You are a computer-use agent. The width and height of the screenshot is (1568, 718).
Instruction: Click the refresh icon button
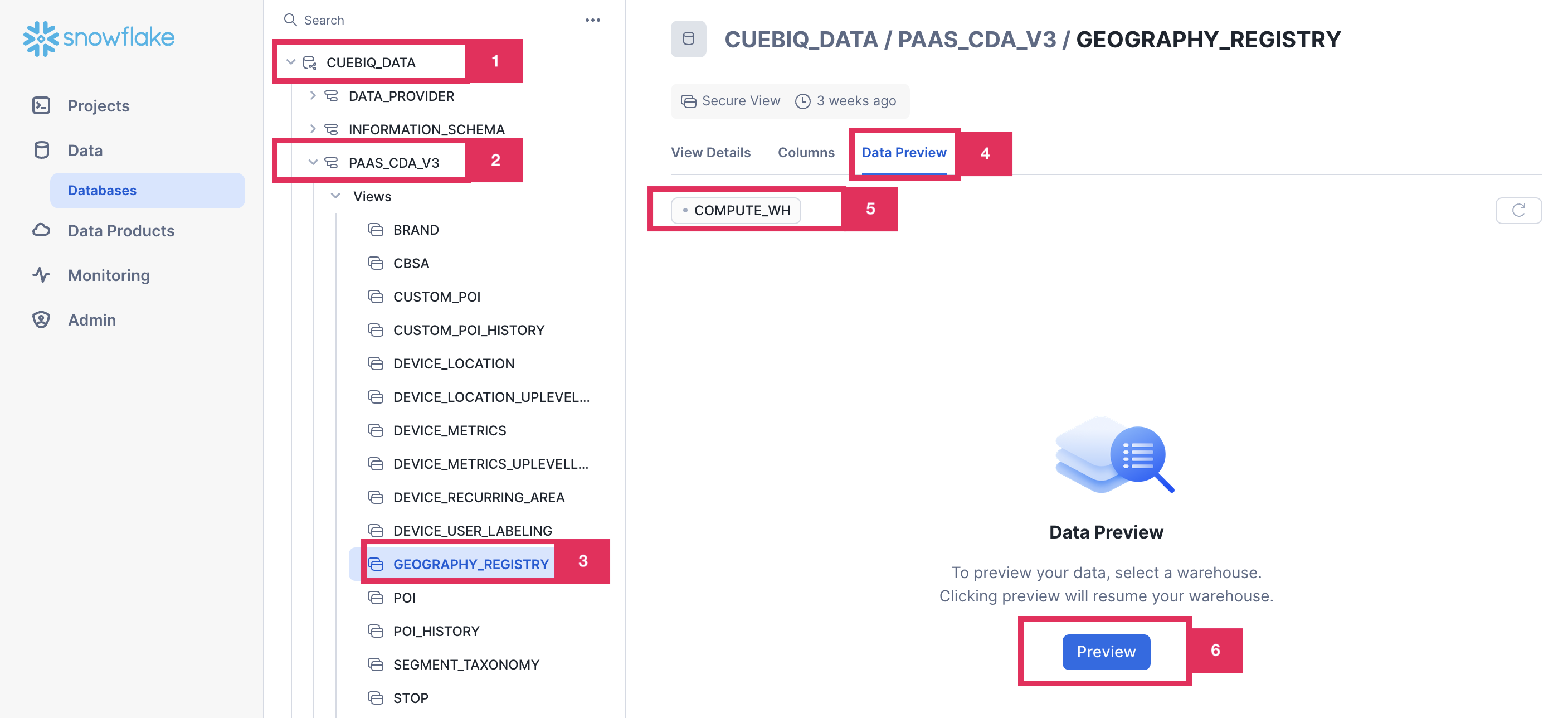point(1518,210)
